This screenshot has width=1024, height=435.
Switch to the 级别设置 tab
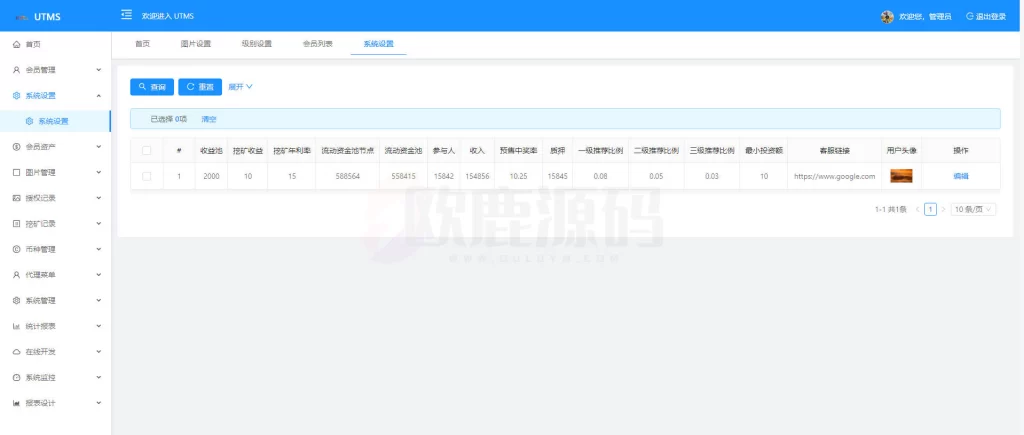pos(257,44)
